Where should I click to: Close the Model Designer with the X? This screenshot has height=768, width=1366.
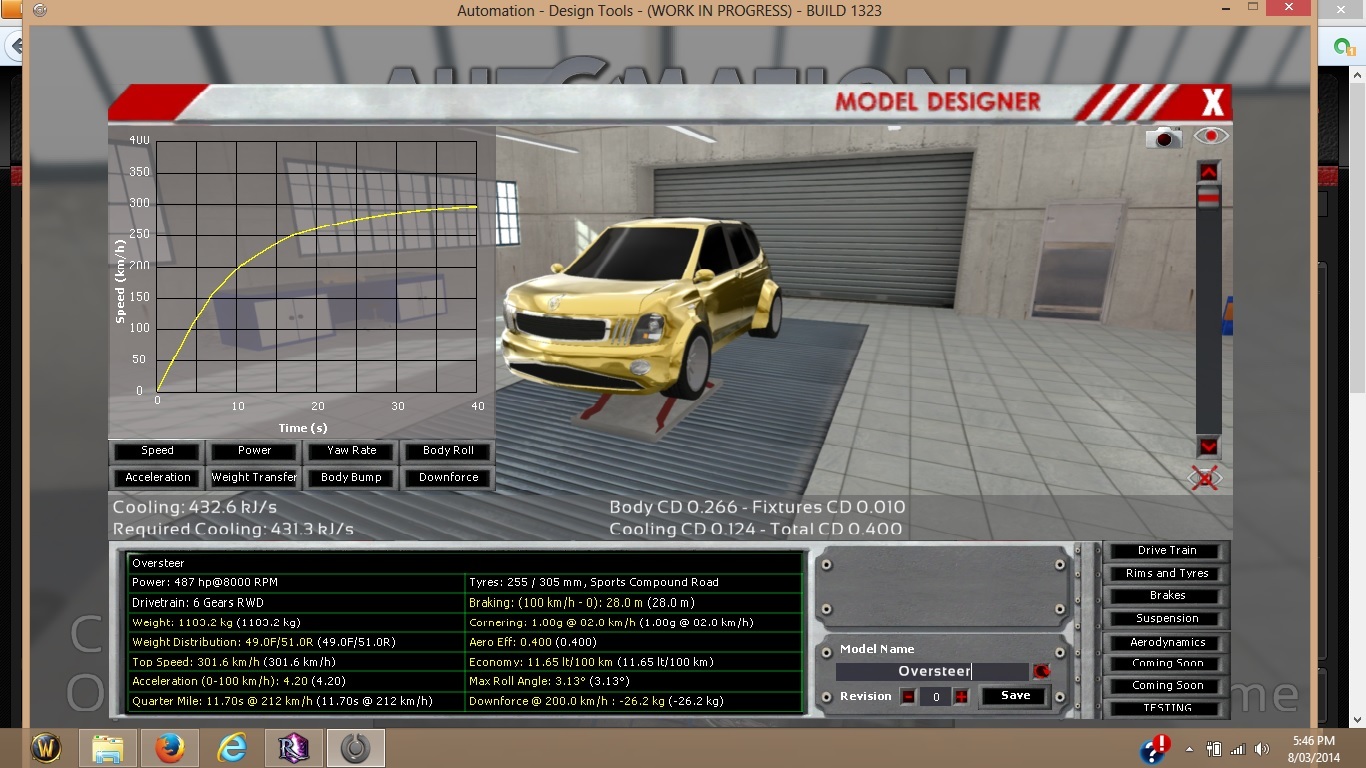(x=1212, y=102)
